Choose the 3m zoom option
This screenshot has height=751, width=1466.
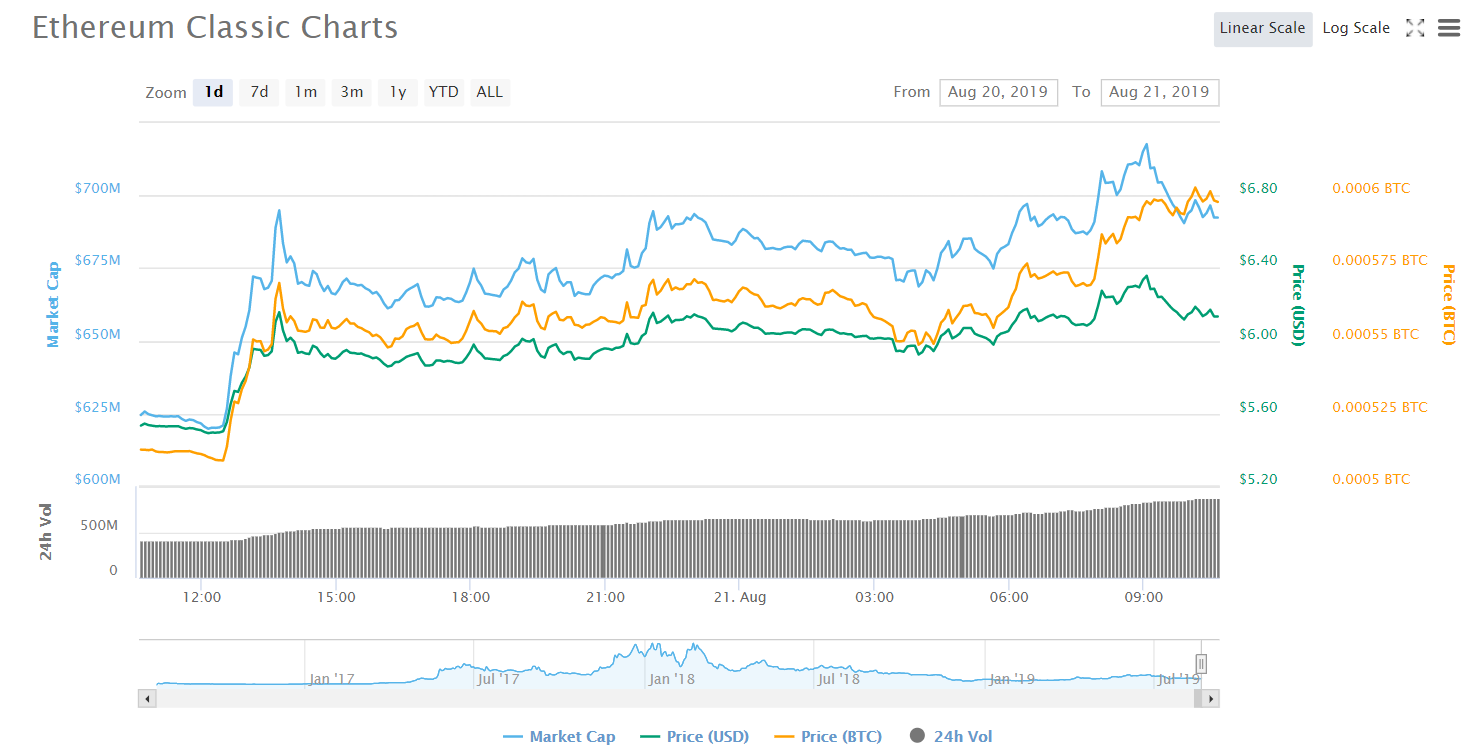(x=351, y=92)
